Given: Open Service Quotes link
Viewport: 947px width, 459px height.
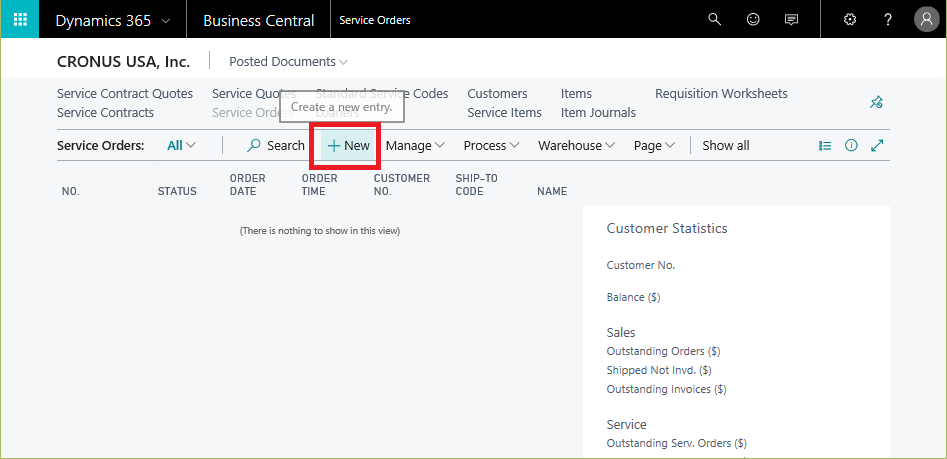Looking at the screenshot, I should pos(254,94).
